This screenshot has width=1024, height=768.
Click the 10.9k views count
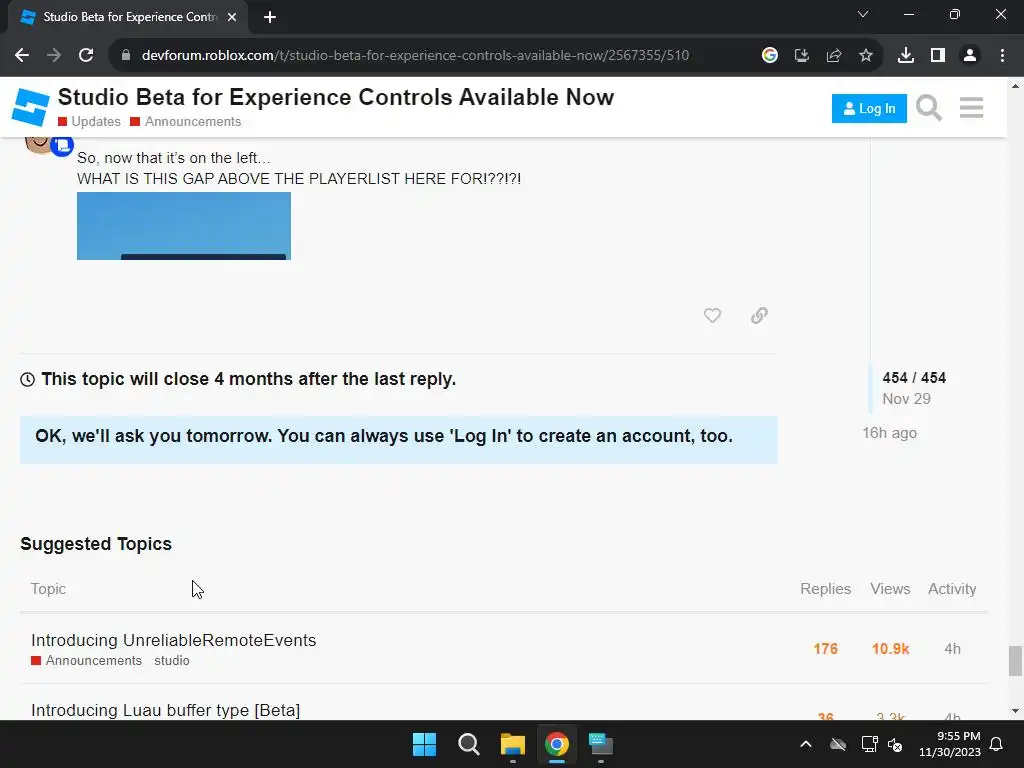click(890, 648)
